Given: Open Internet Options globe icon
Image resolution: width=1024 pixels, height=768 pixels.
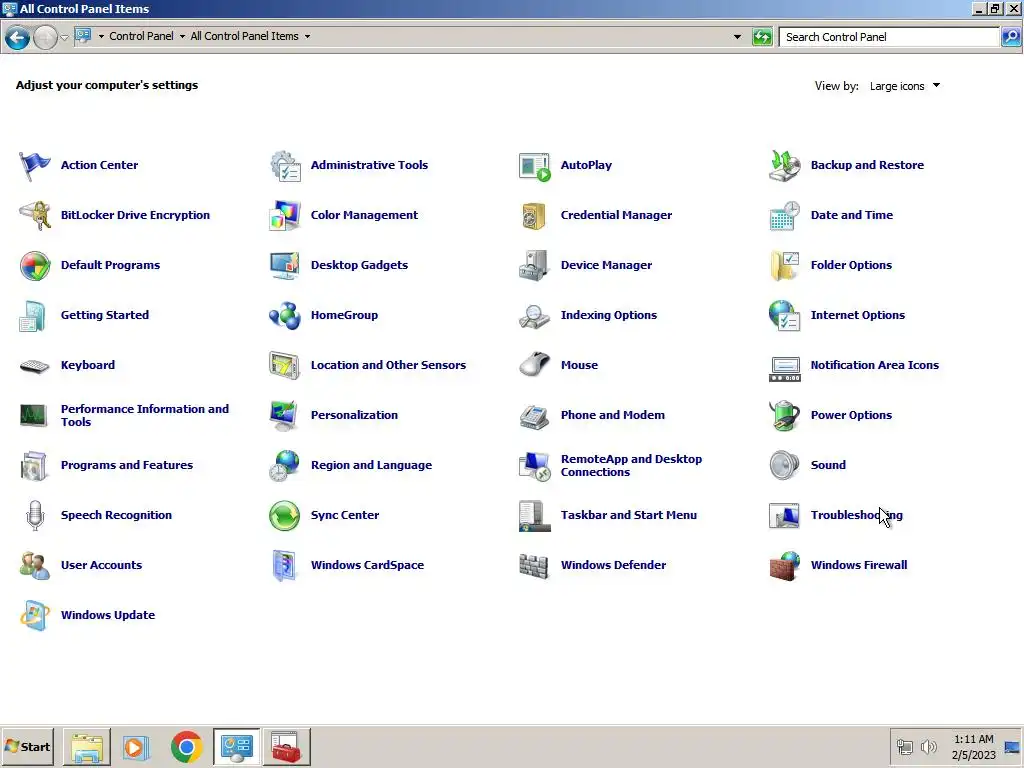Looking at the screenshot, I should coord(784,315).
